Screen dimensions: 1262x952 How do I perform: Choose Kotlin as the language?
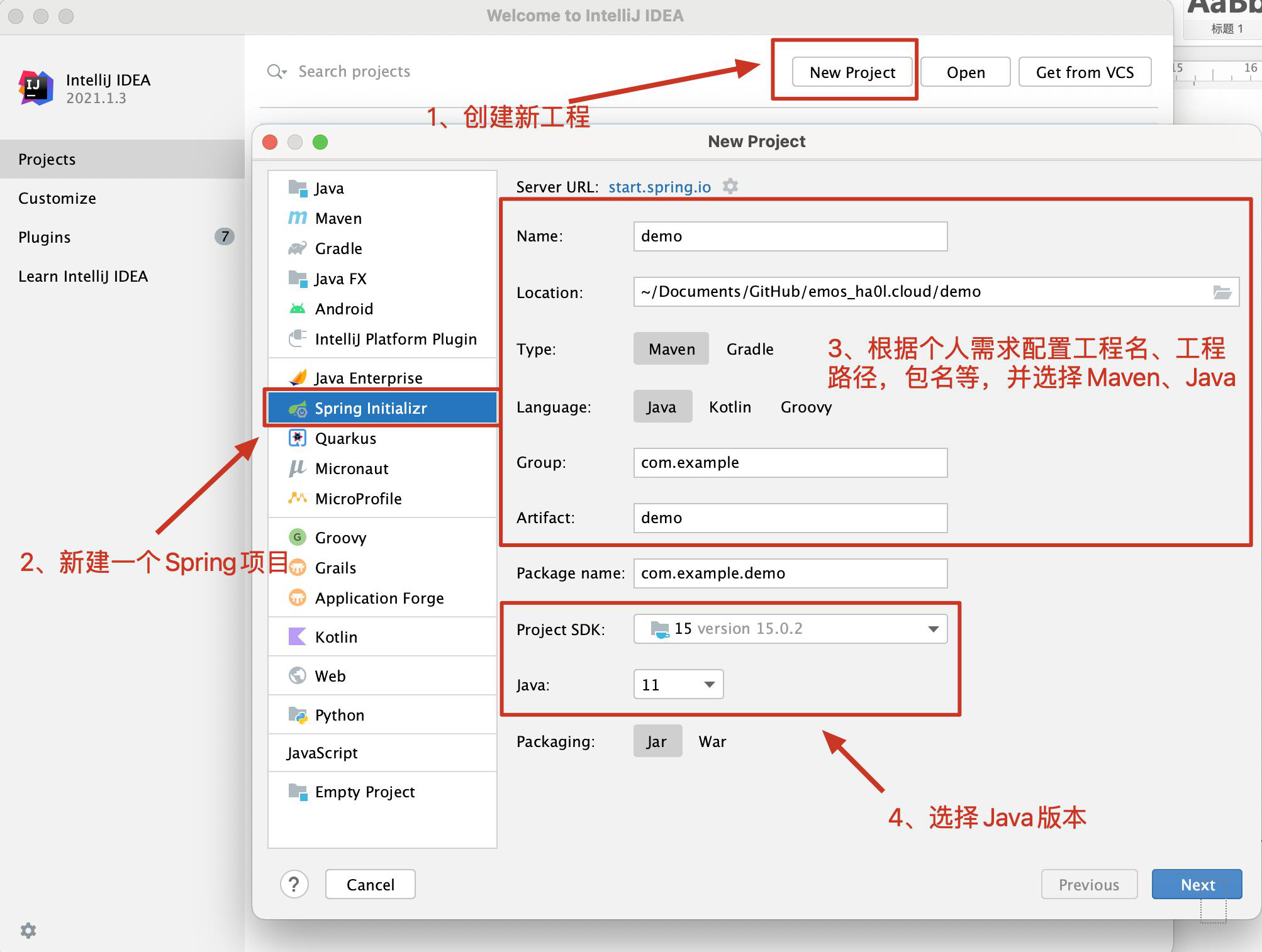(x=730, y=407)
